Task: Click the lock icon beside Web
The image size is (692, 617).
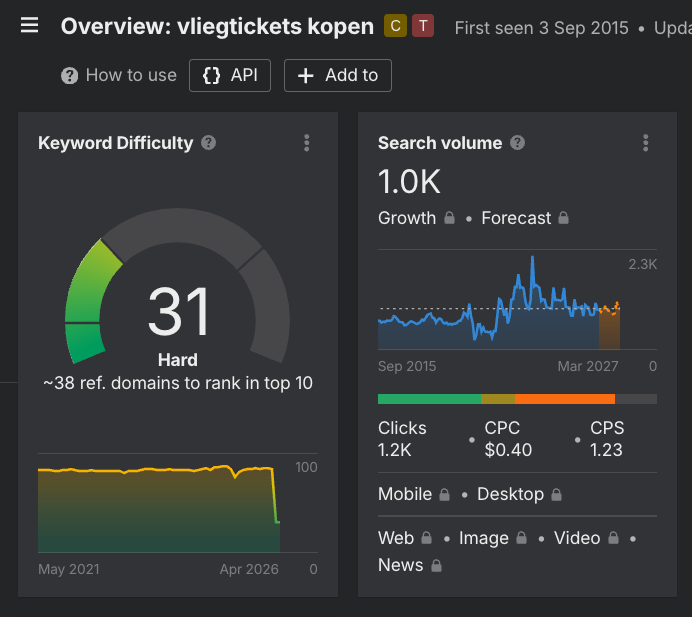Action: pos(426,538)
